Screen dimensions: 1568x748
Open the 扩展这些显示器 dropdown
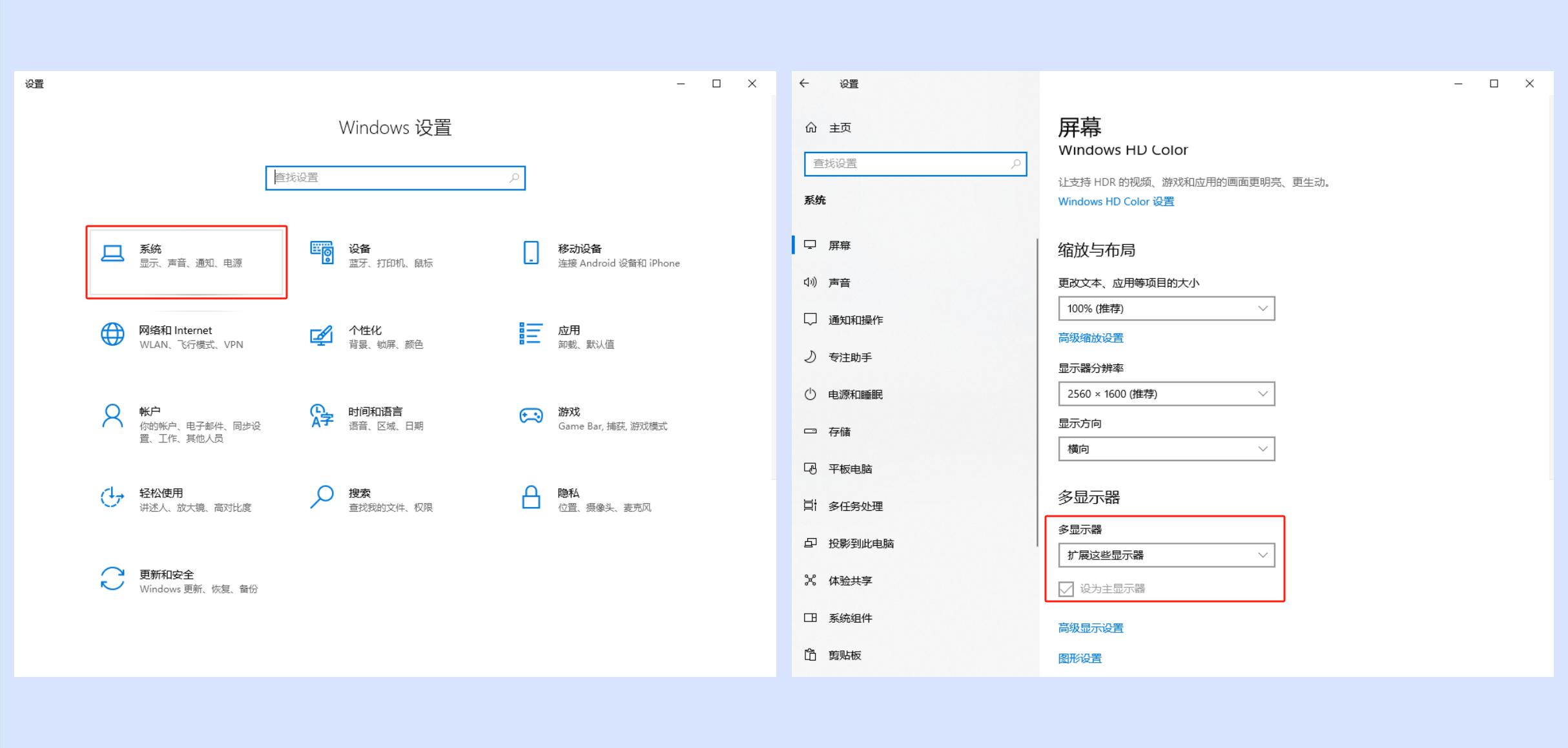tap(1166, 556)
